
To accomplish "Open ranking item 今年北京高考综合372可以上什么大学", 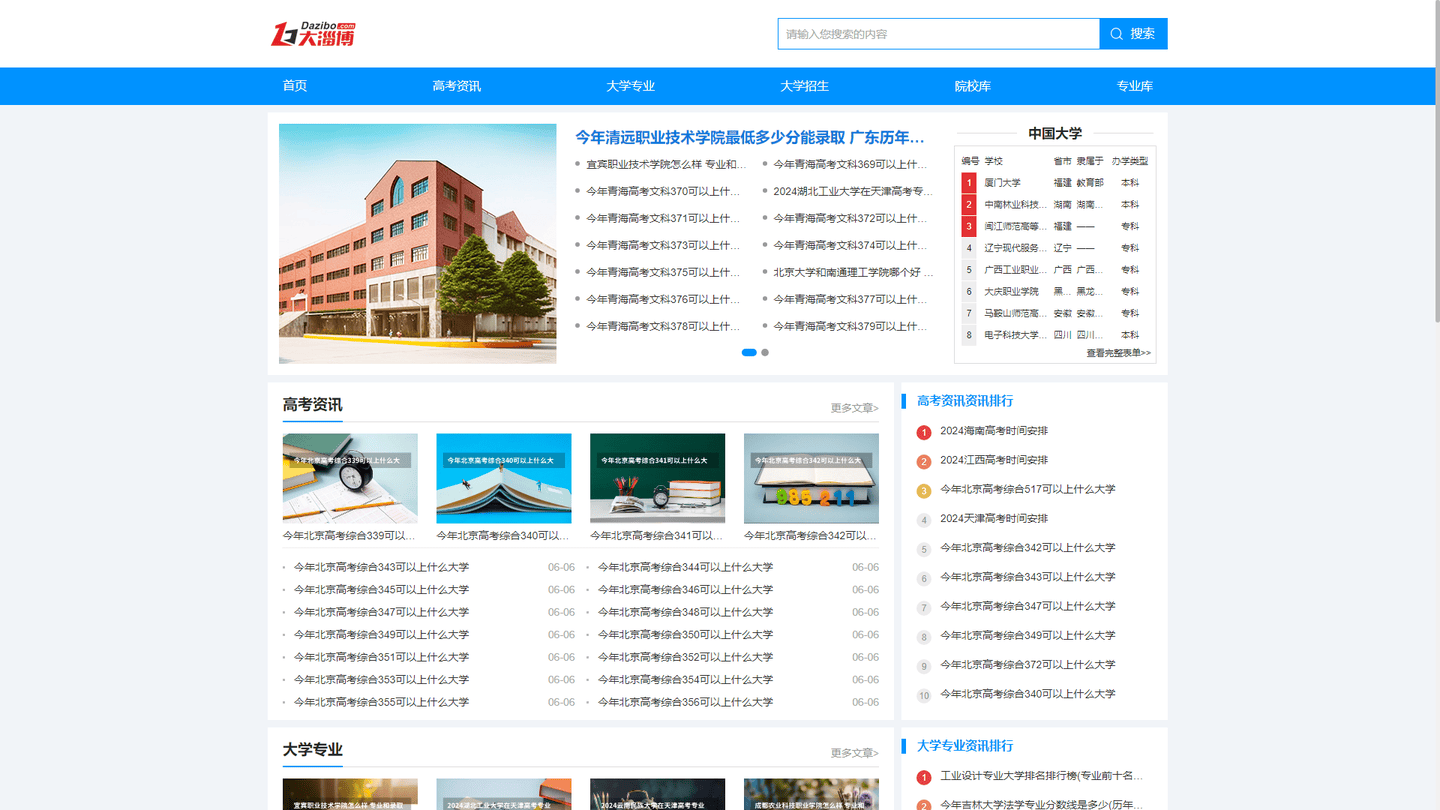I will tap(1028, 665).
